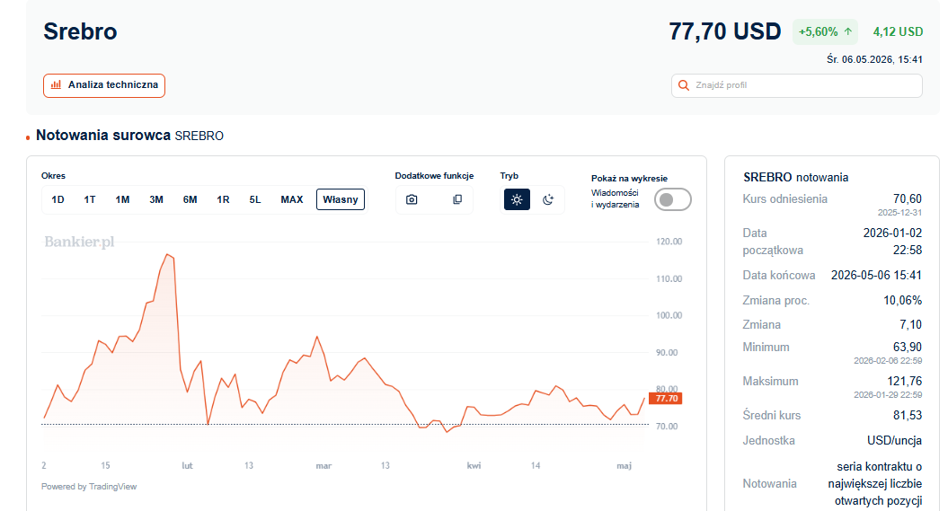Select the 1T period
948x511 pixels.
[89, 200]
